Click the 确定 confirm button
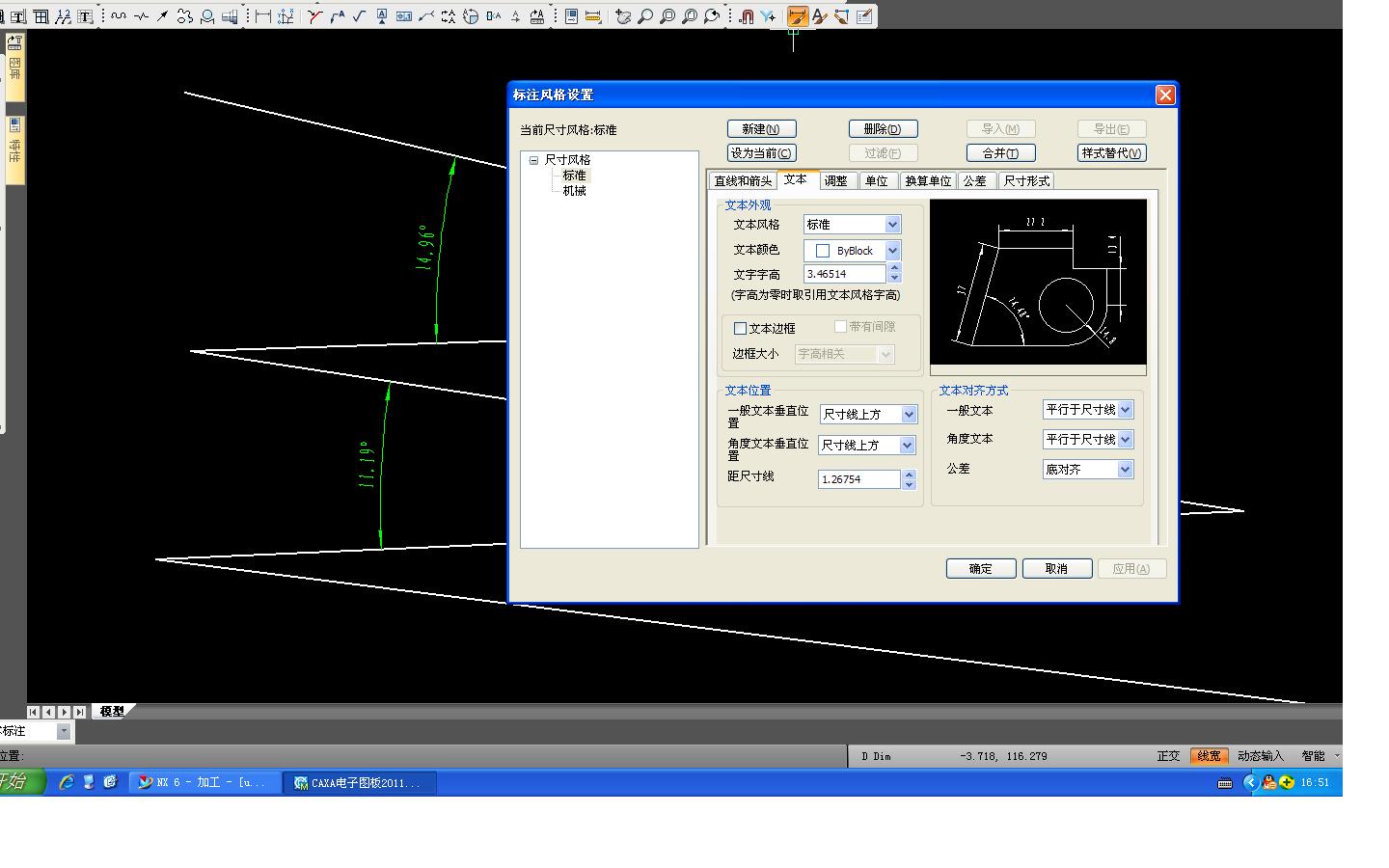Screen dimensions: 1389x868 [980, 569]
